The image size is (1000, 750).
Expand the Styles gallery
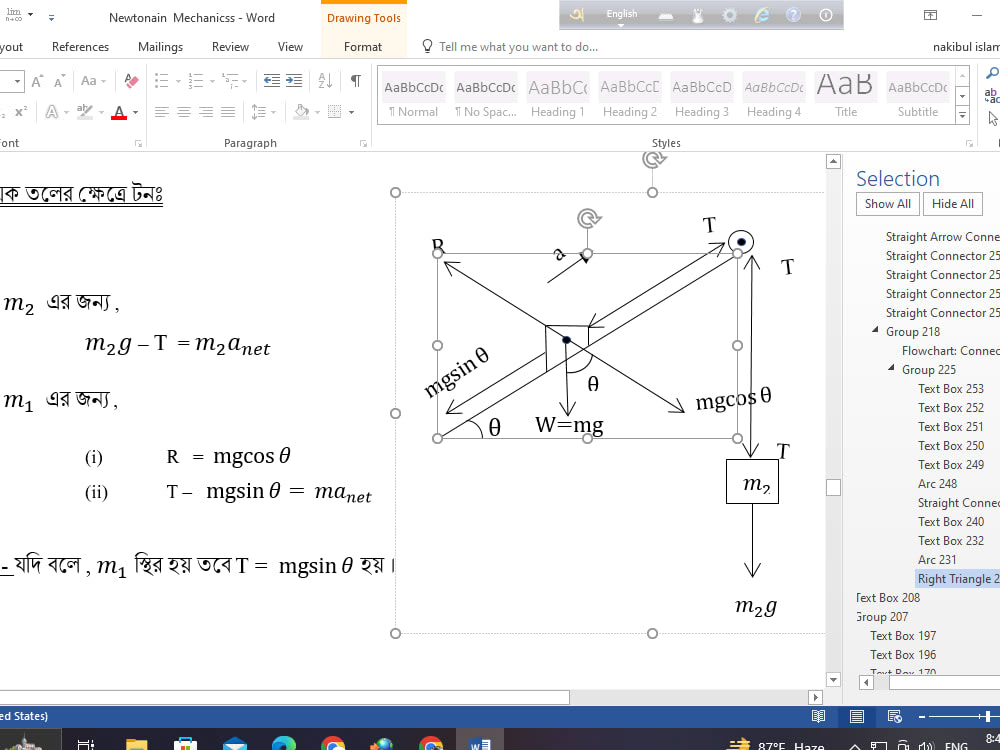(x=962, y=113)
